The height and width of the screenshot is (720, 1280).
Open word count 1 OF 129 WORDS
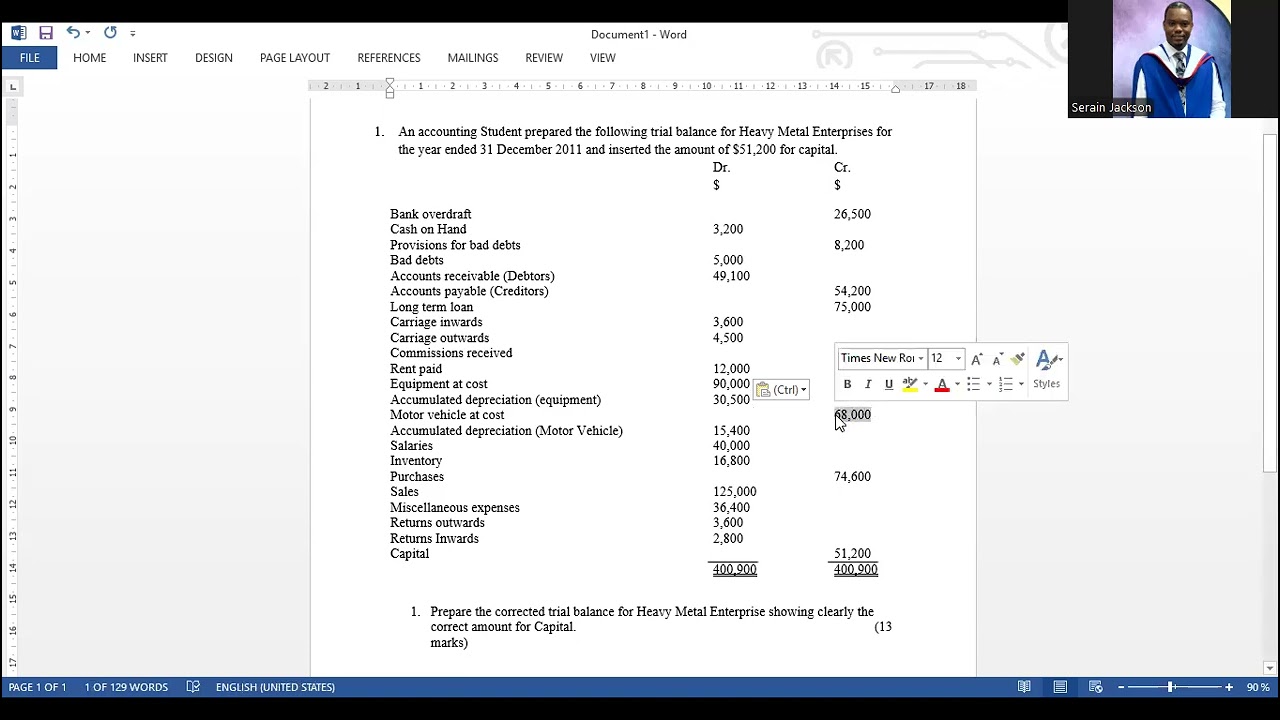pos(126,687)
